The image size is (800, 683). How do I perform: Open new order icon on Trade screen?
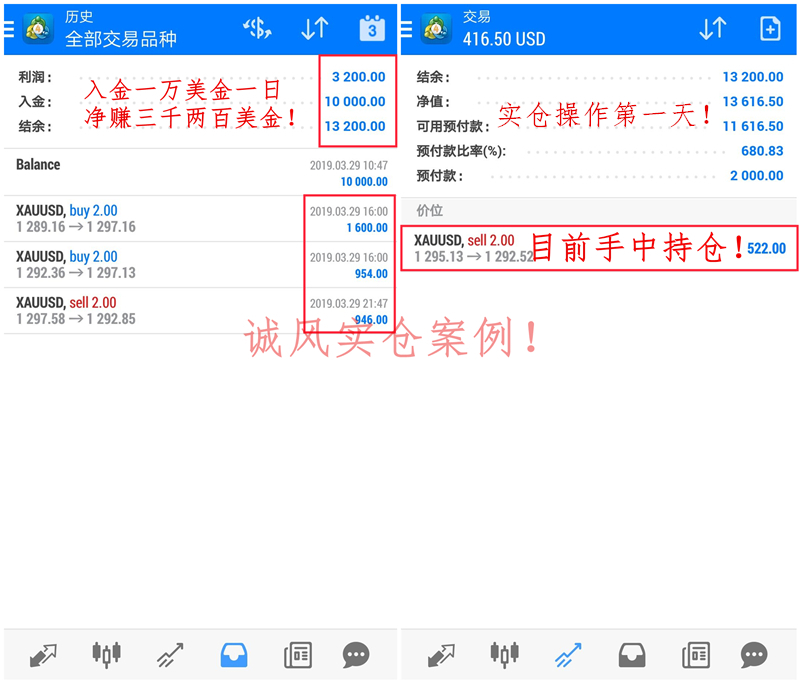pyautogui.click(x=770, y=30)
